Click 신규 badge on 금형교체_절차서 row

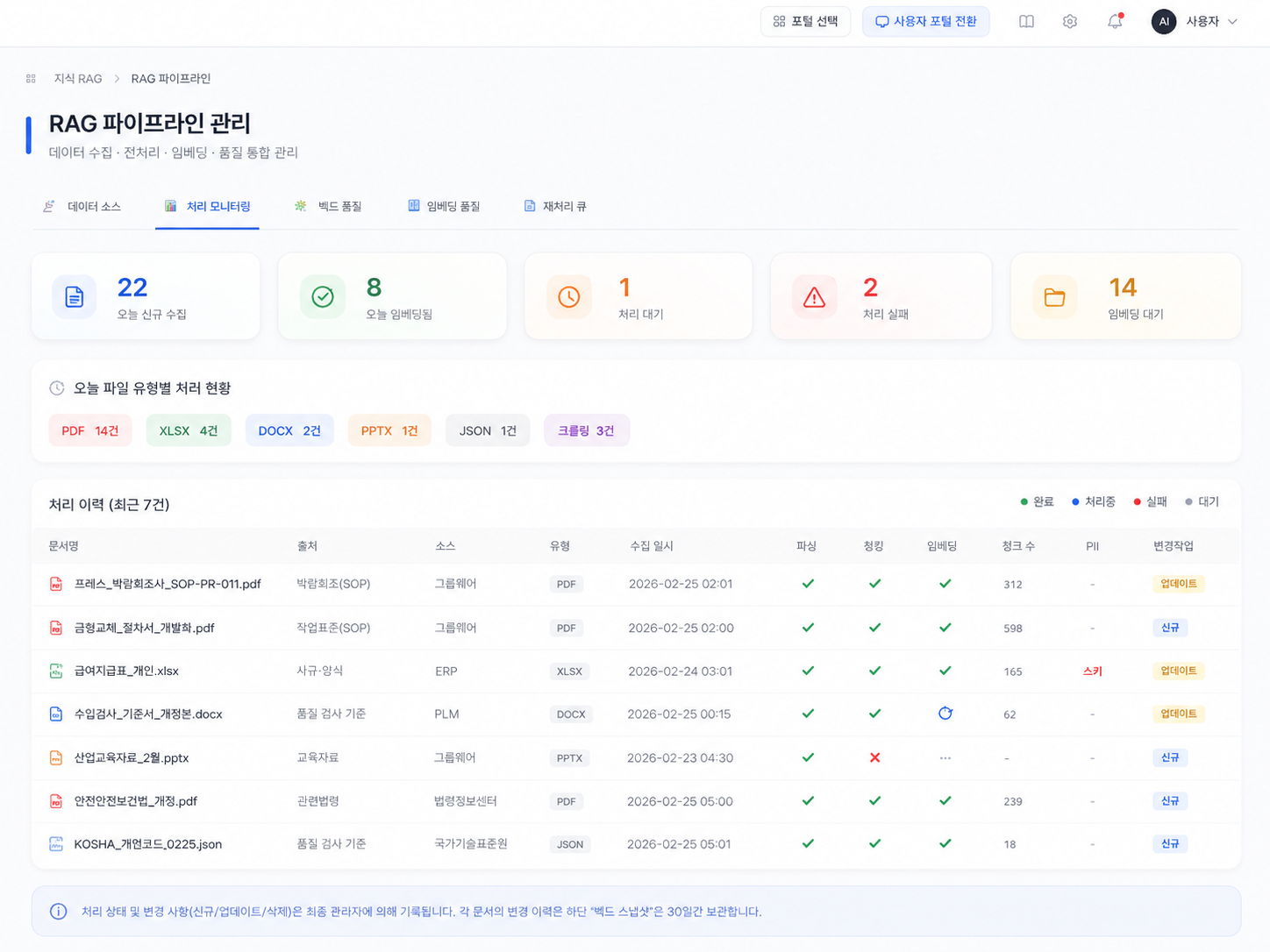click(1170, 628)
